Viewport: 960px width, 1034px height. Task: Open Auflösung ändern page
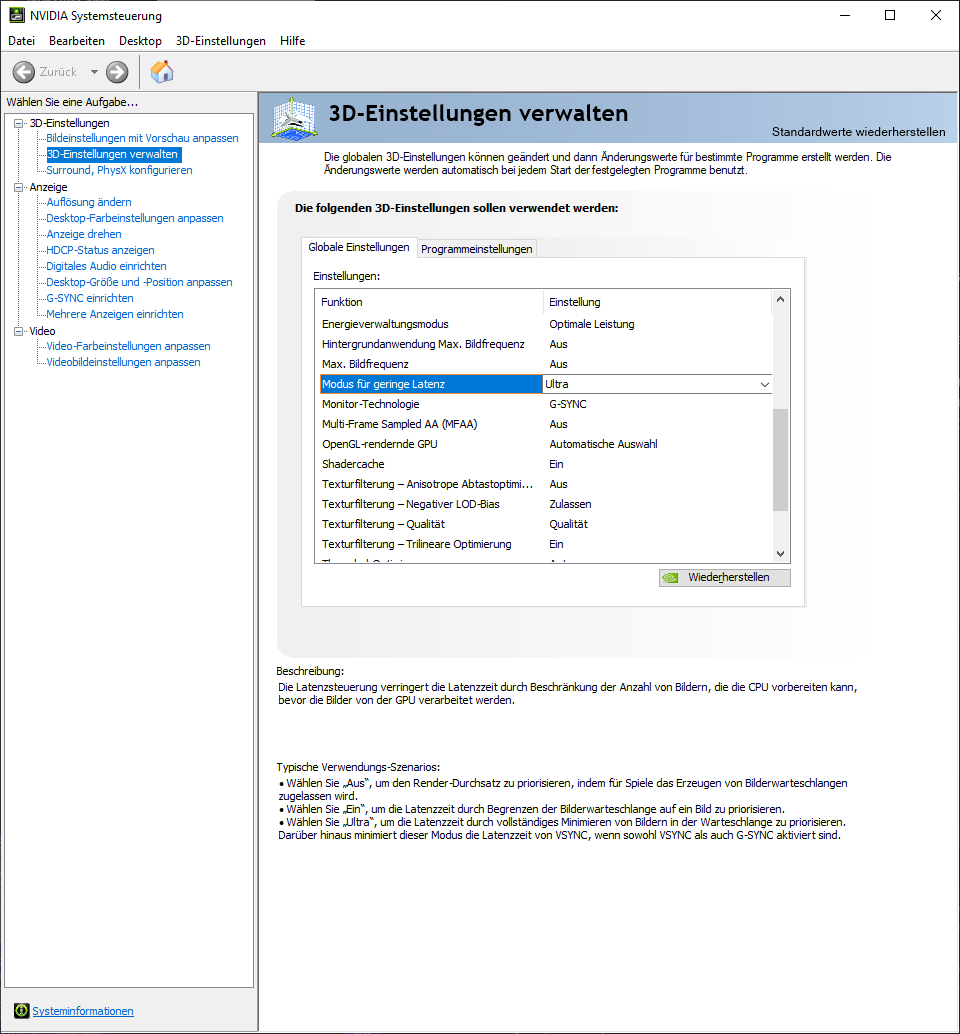pos(89,202)
